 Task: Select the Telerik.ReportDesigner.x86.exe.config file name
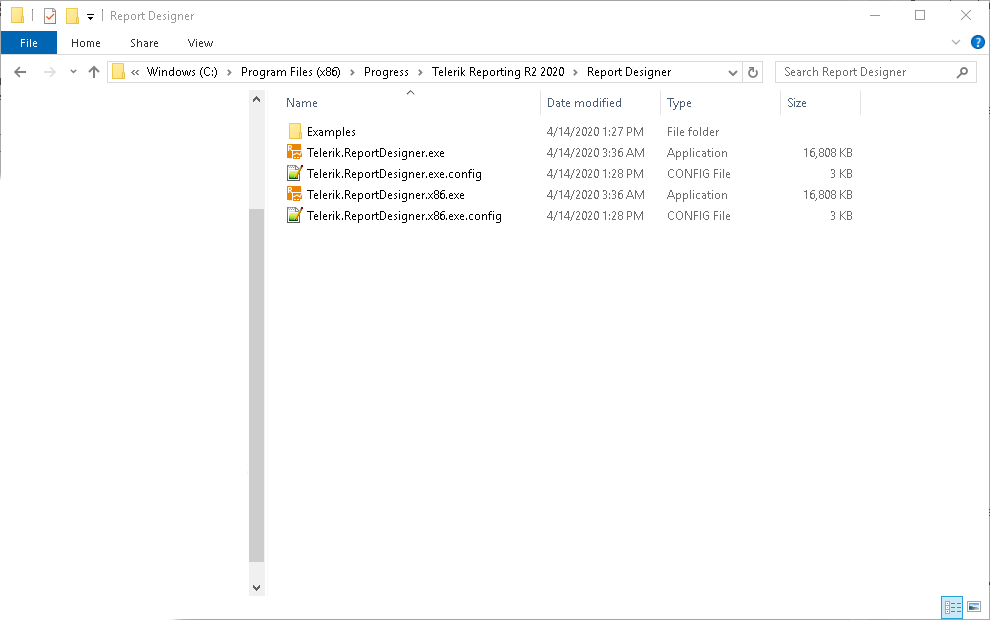coord(404,215)
